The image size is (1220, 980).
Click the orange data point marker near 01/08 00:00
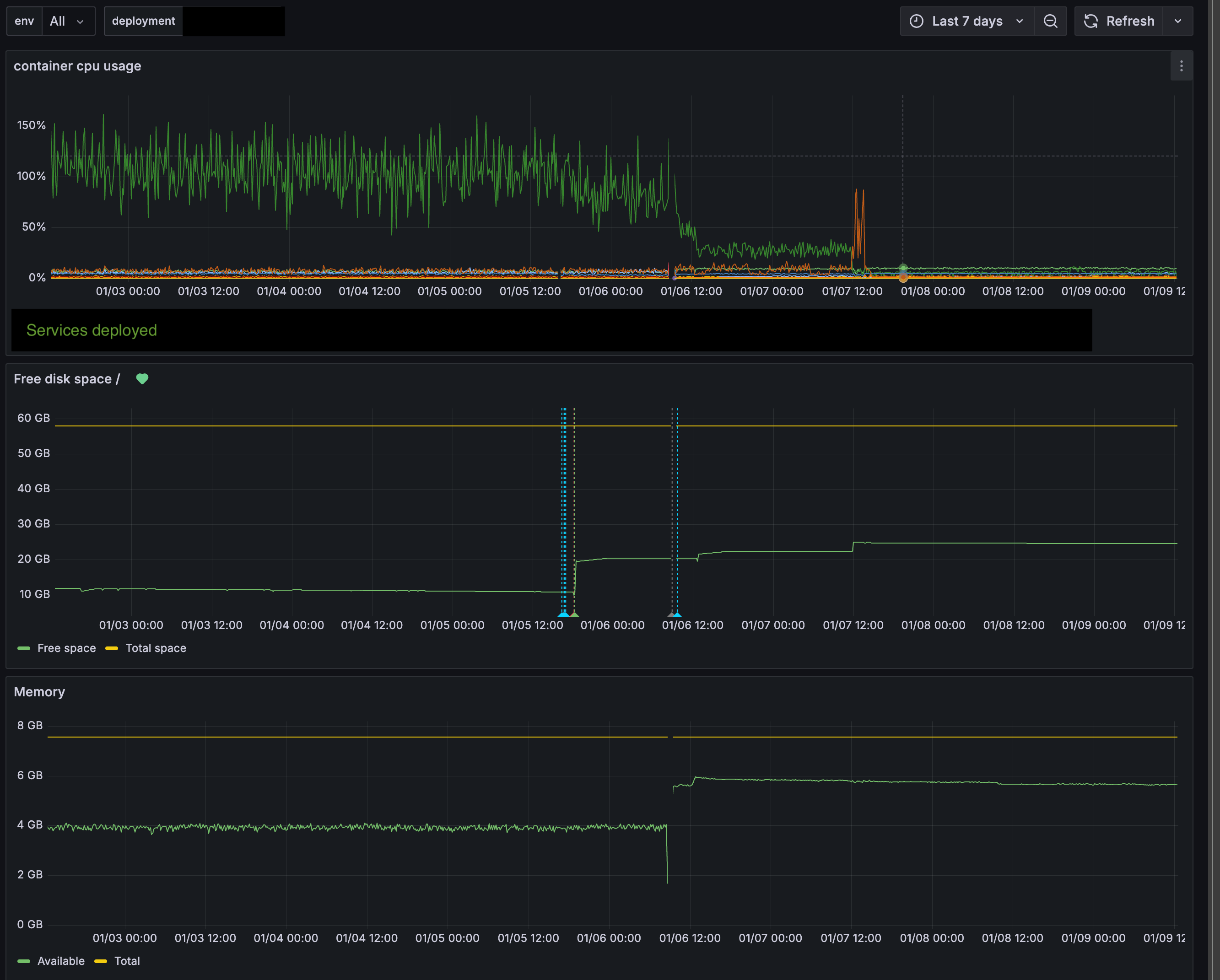click(902, 277)
